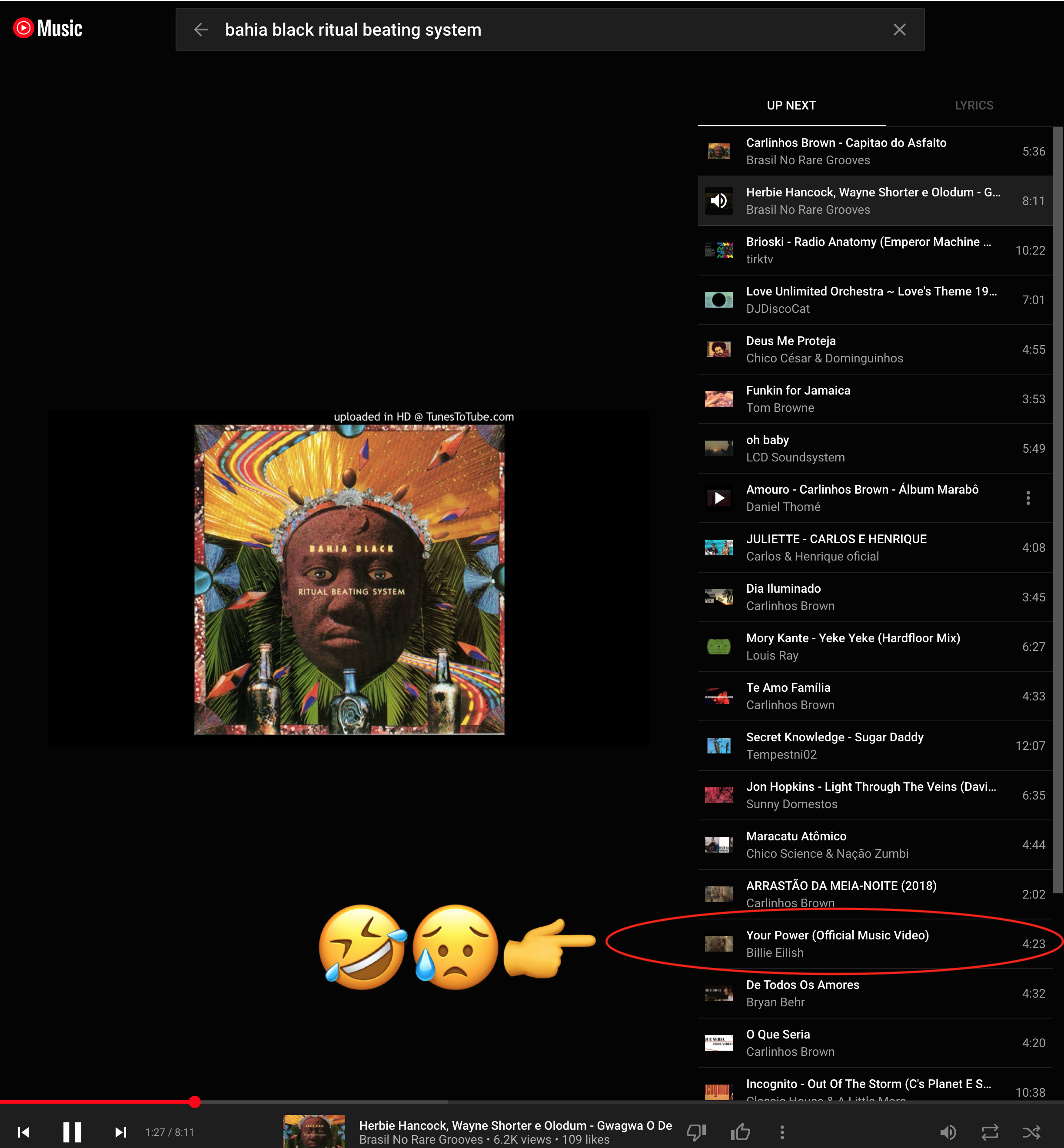The height and width of the screenshot is (1148, 1064).
Task: Open Chico César & Dominguinhos artist link
Action: (825, 358)
